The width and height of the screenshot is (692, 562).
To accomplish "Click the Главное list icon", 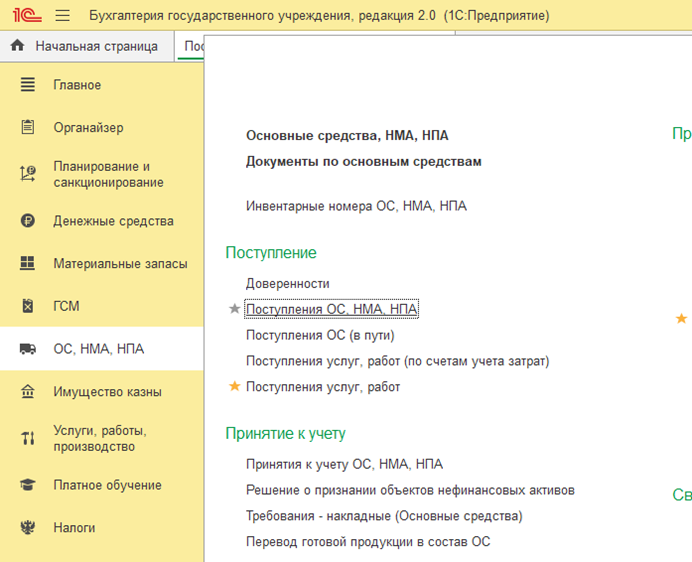I will 27,84.
